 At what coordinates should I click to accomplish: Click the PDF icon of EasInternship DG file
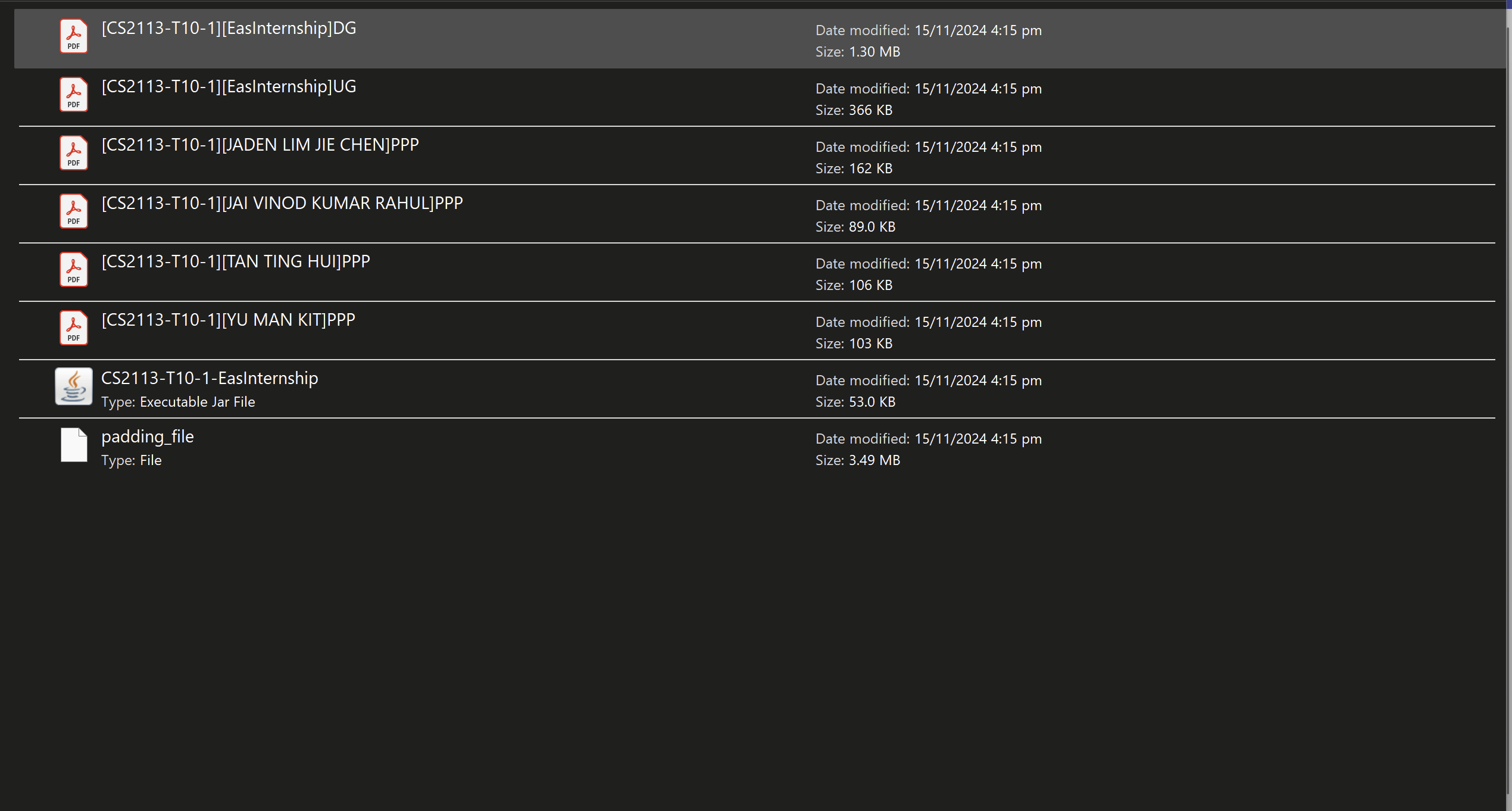tap(73, 36)
